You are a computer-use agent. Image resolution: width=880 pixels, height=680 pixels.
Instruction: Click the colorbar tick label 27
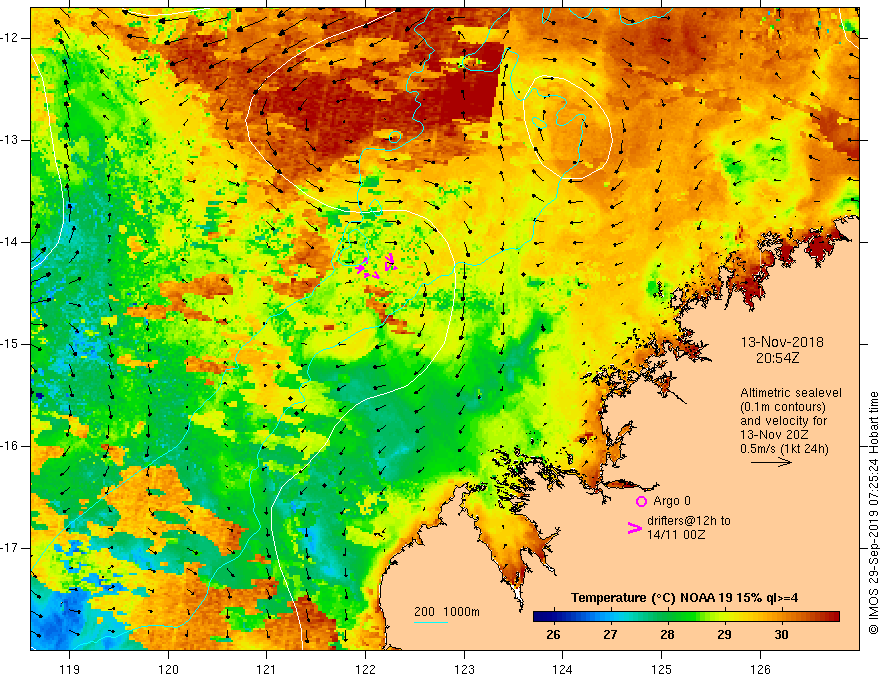[610, 635]
